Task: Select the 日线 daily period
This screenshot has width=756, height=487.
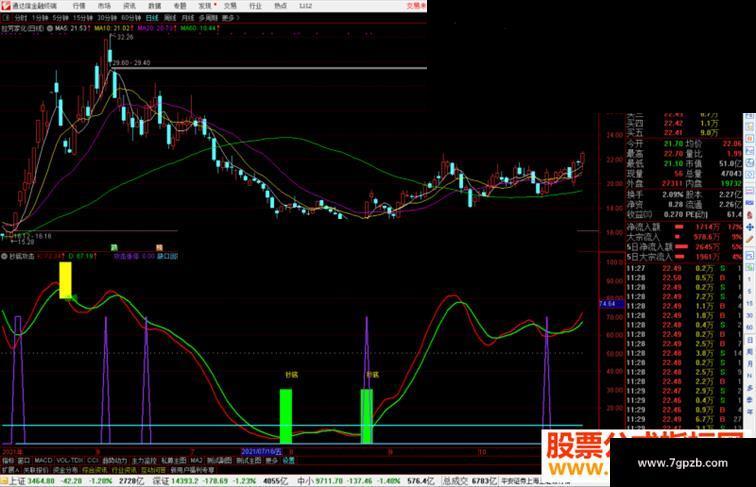Action: [x=152, y=18]
